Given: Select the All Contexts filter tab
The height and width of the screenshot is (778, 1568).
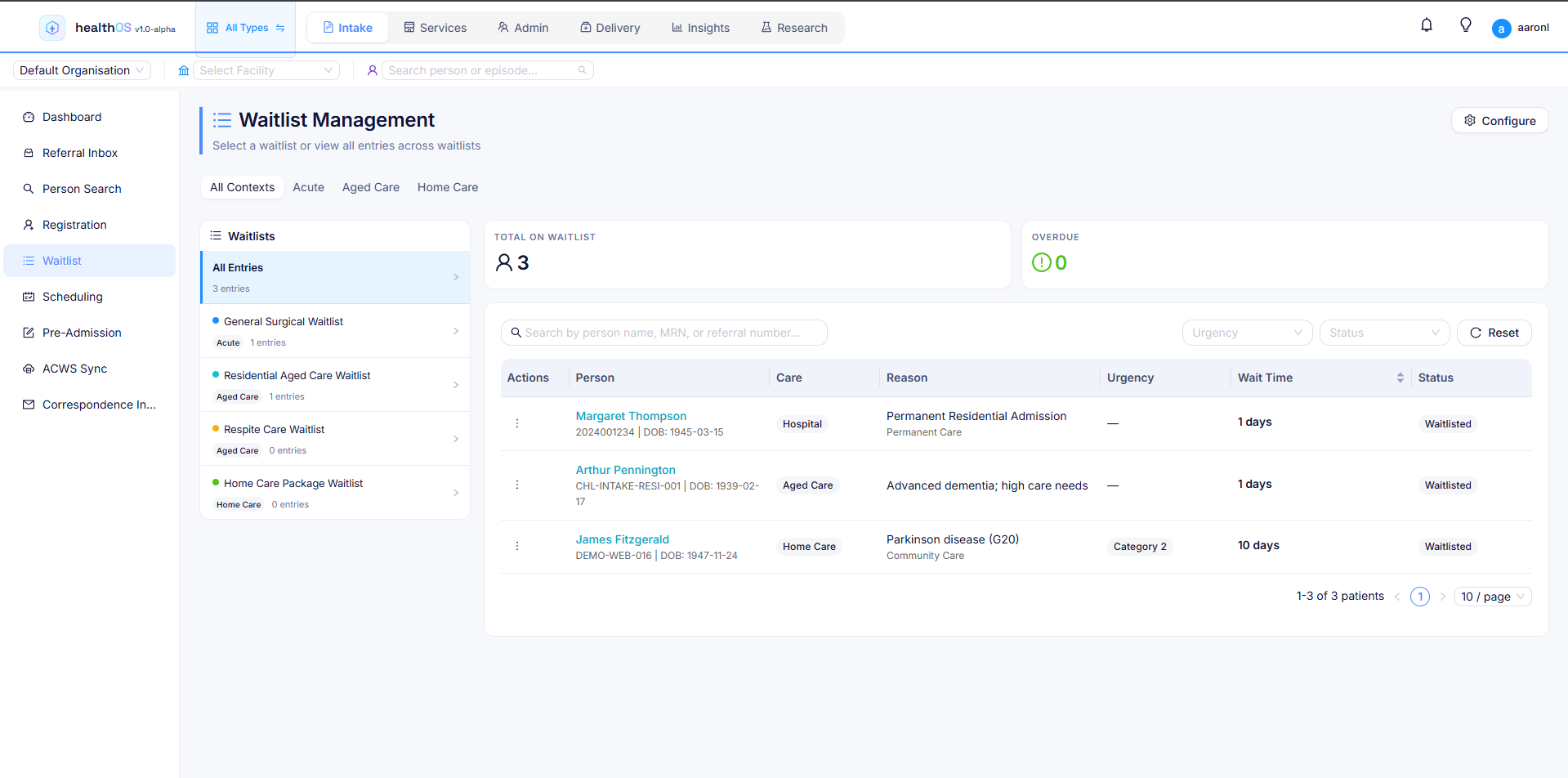Looking at the screenshot, I should (x=242, y=187).
